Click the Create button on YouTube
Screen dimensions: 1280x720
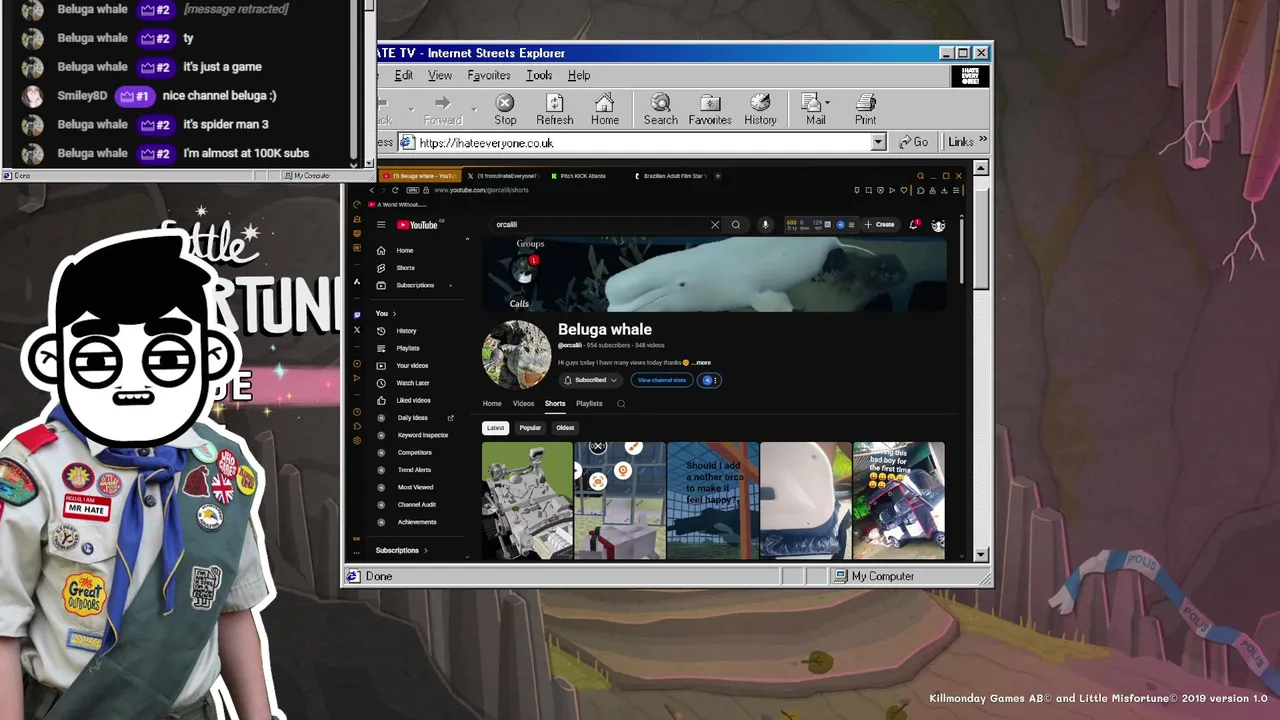point(880,225)
